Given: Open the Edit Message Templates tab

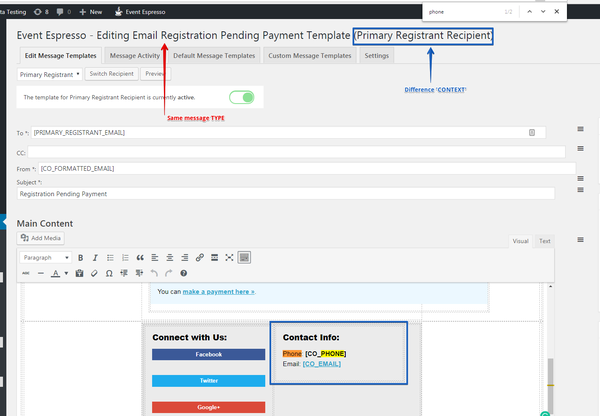Looking at the screenshot, I should (60, 55).
